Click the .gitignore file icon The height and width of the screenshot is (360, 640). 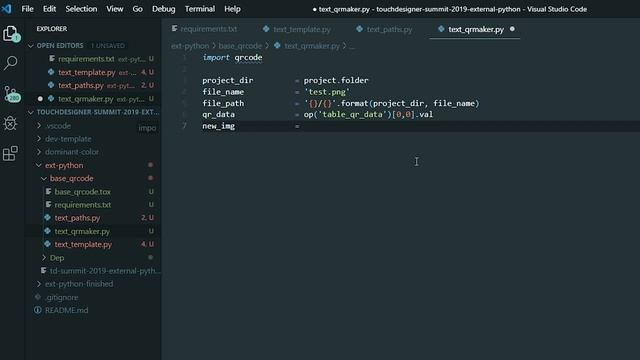[38, 297]
